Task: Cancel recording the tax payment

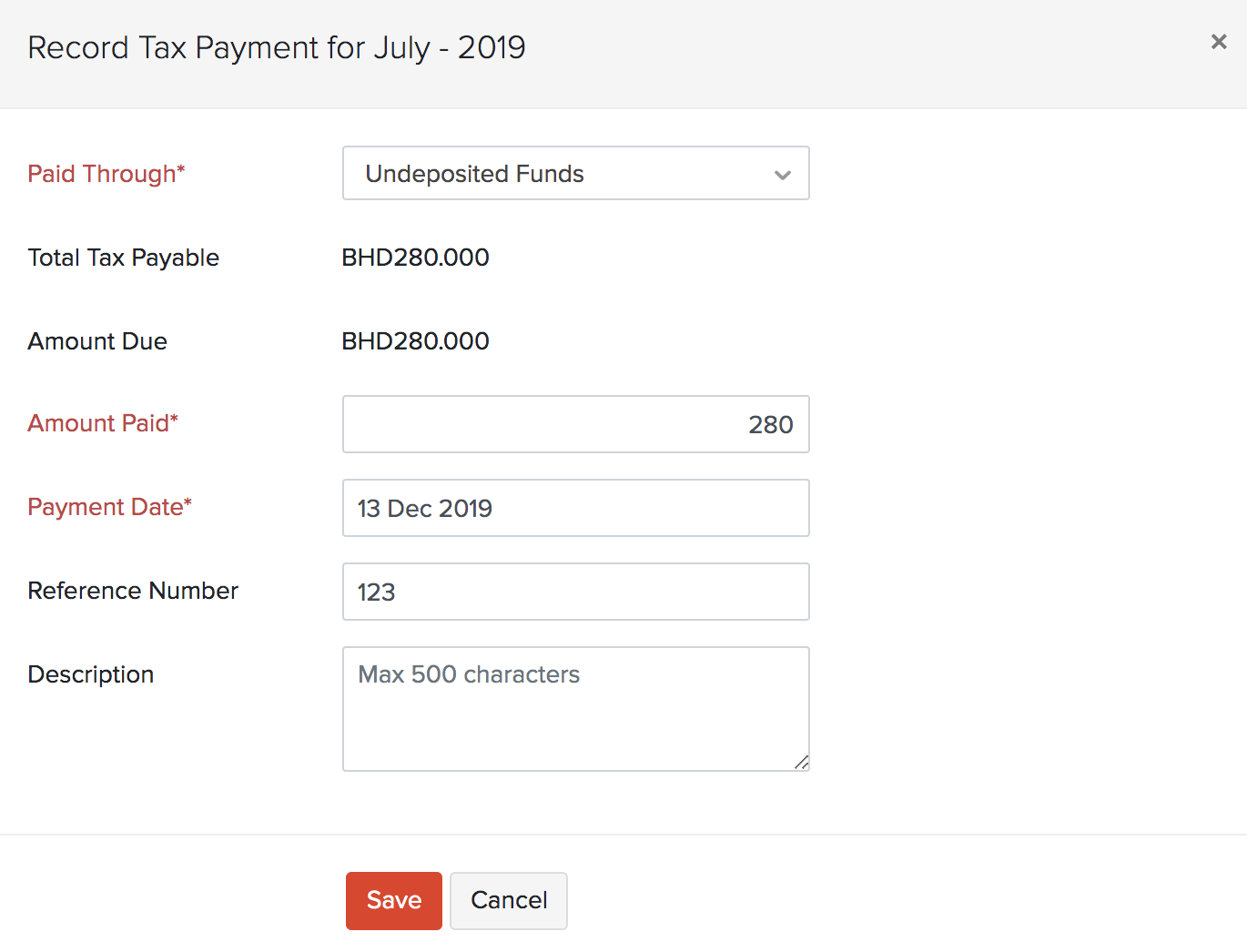Action: click(x=509, y=900)
